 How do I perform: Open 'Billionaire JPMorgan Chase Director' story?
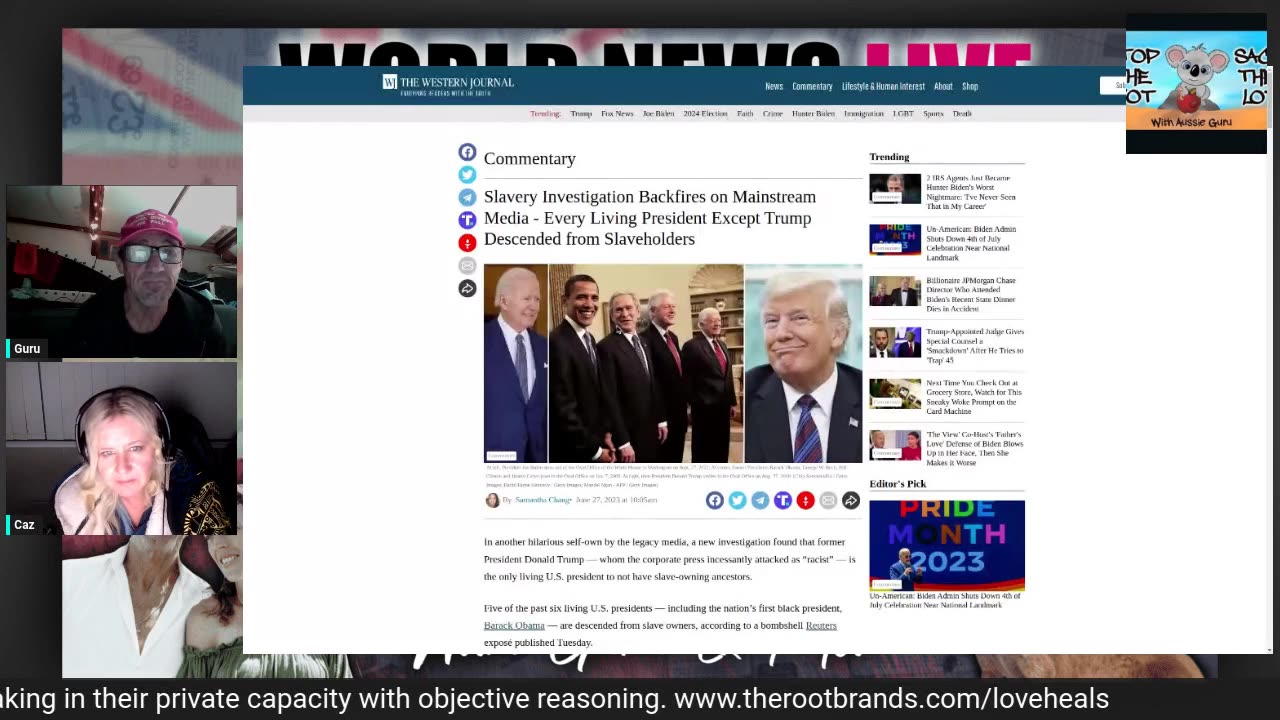click(x=971, y=294)
